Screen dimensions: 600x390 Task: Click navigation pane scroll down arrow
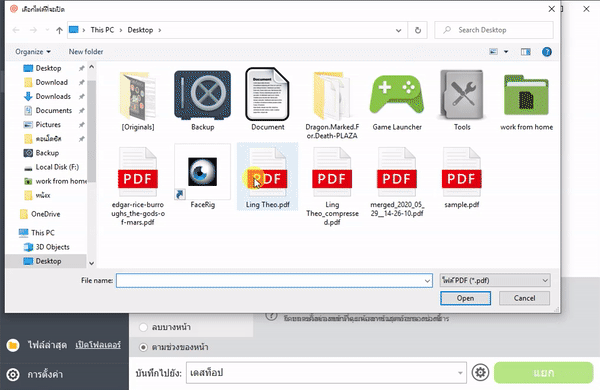point(91,263)
